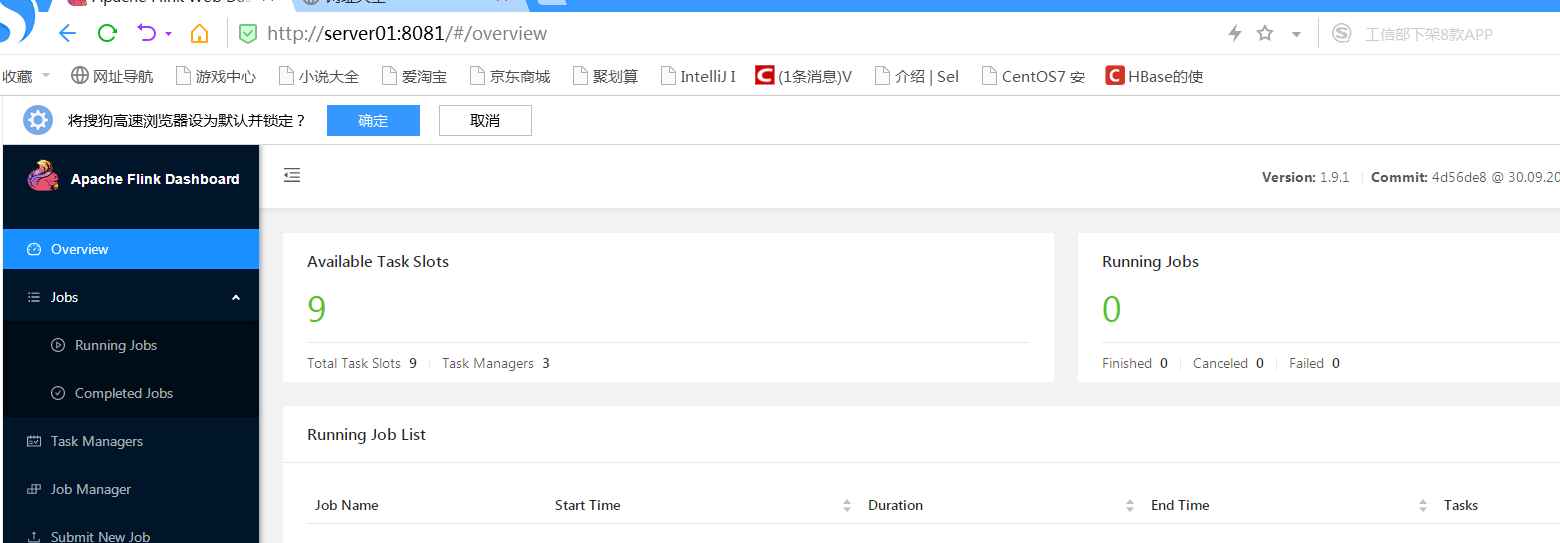The width and height of the screenshot is (1560, 543).
Task: Click the Task Managers 3 stat
Action: tap(495, 363)
